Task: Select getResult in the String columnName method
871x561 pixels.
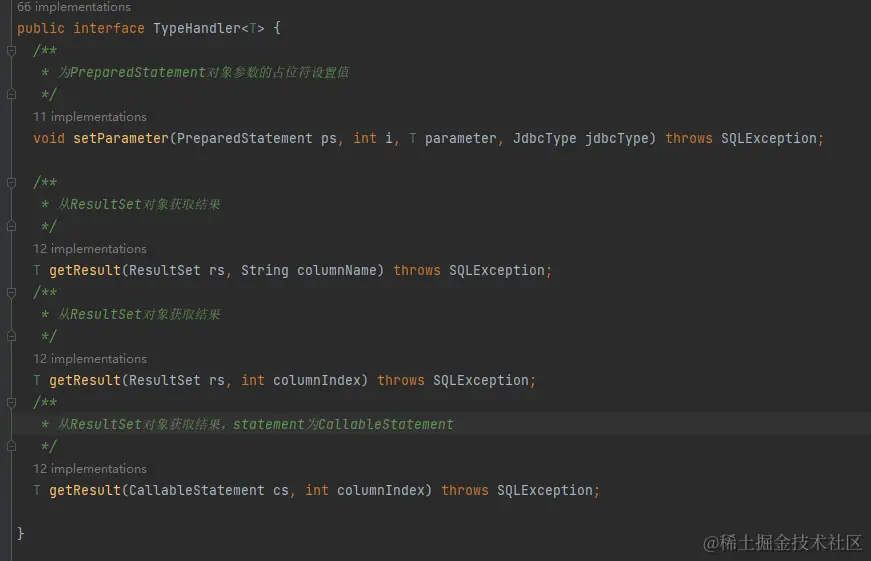Action: [x=85, y=271]
